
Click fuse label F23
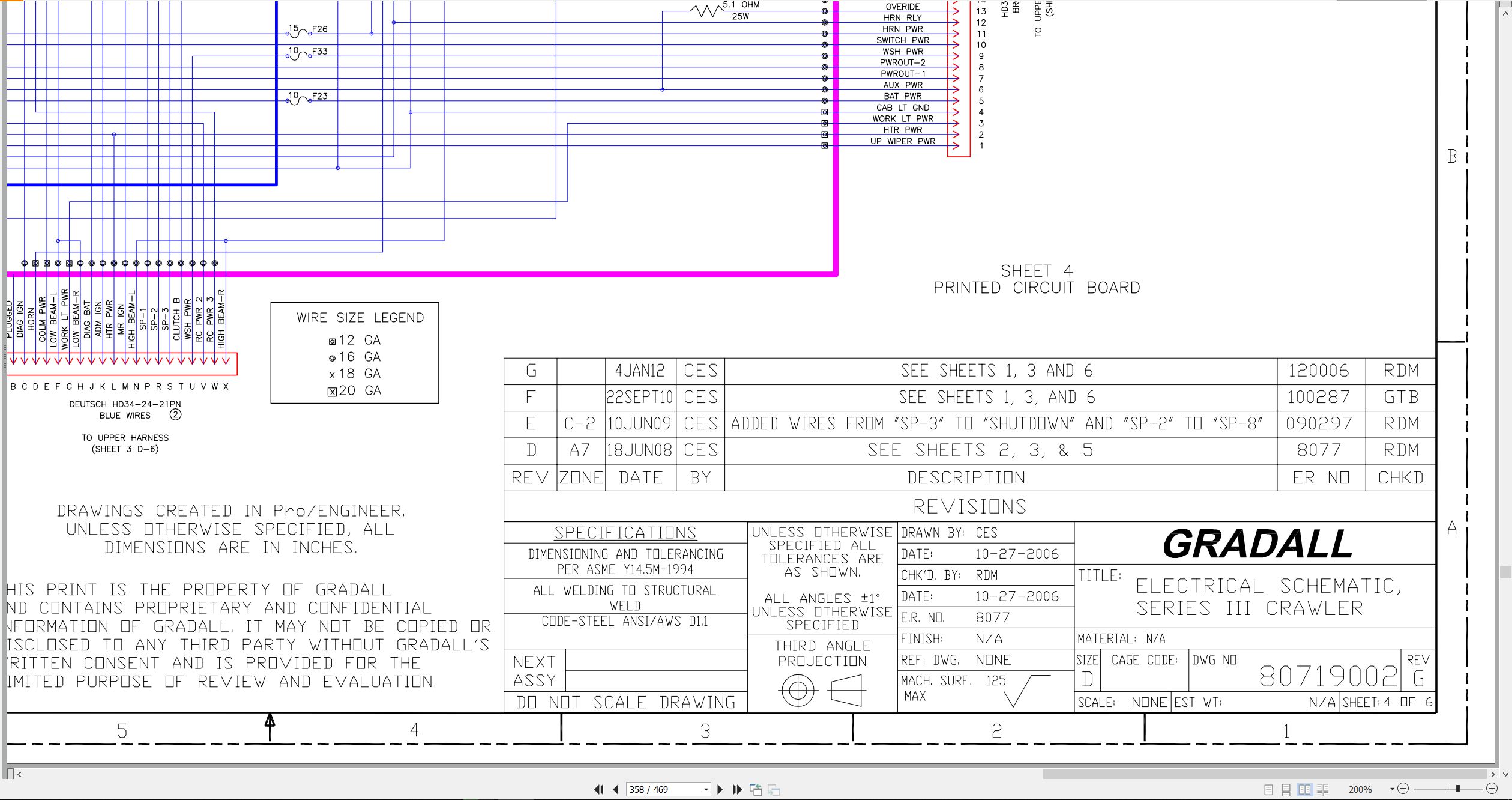(320, 96)
